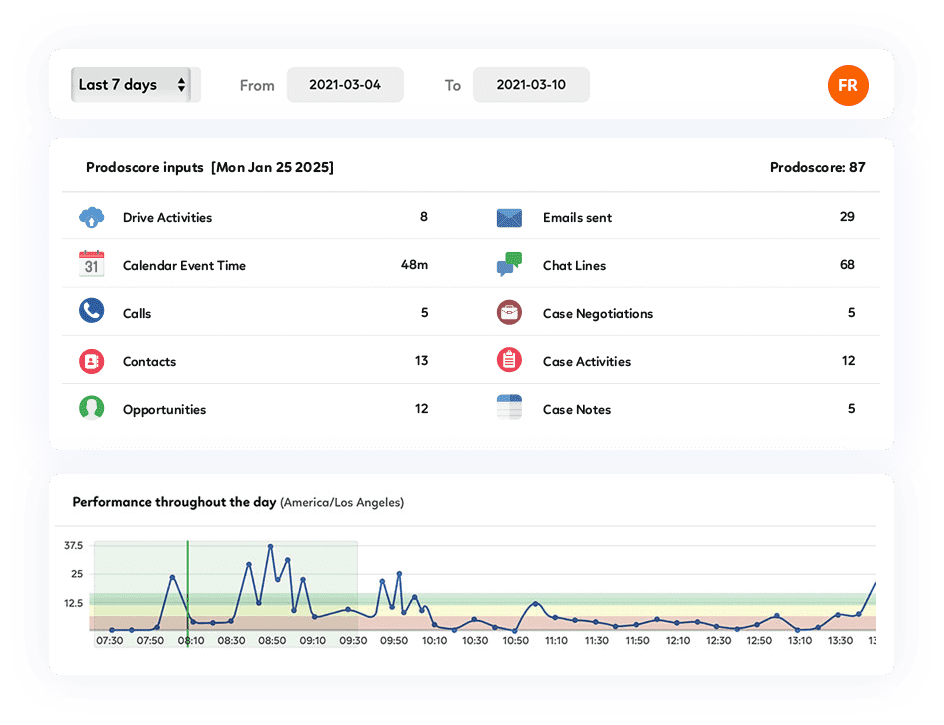Click the highest data point near 08:50
Image resolution: width=944 pixels, height=725 pixels.
270,547
